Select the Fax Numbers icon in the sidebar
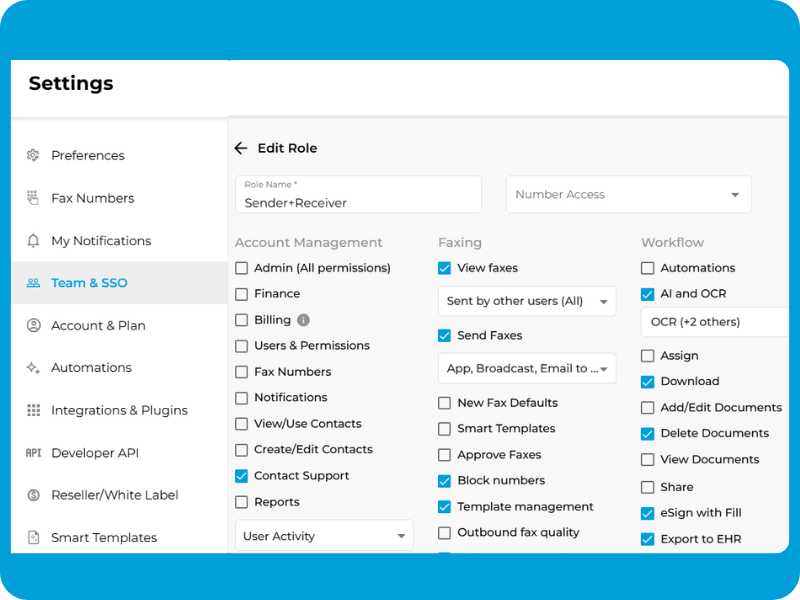Screen dimensions: 800x600 click(x=33, y=198)
